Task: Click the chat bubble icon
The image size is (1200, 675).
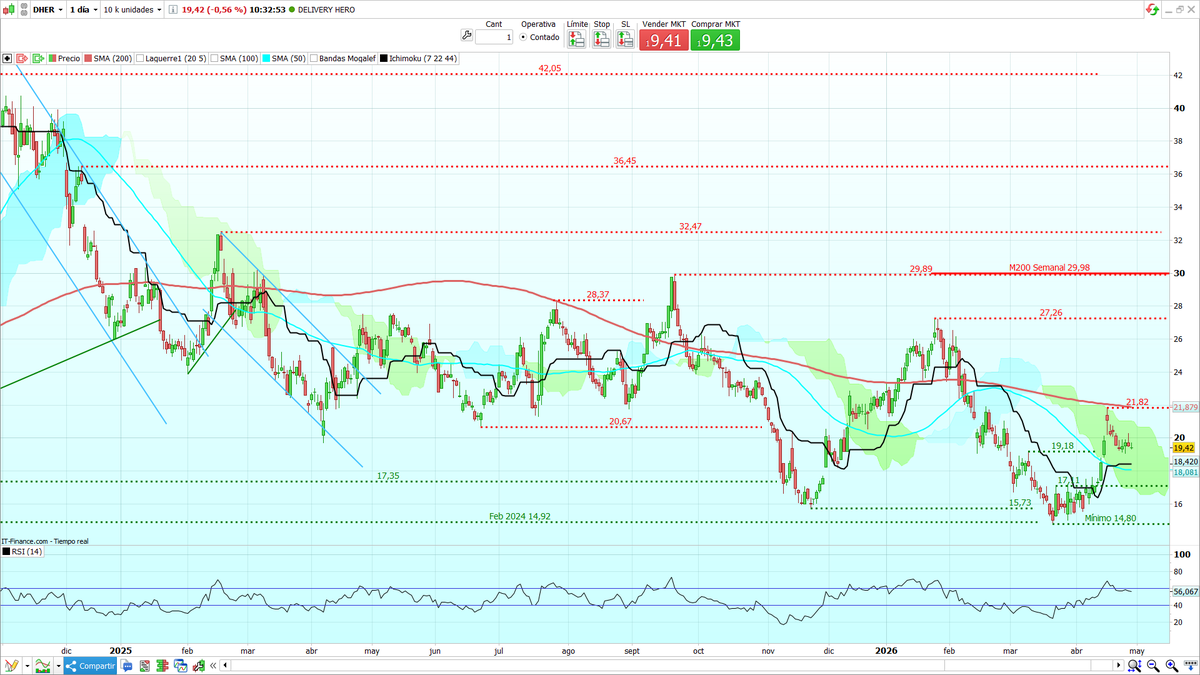Action: coord(127,666)
